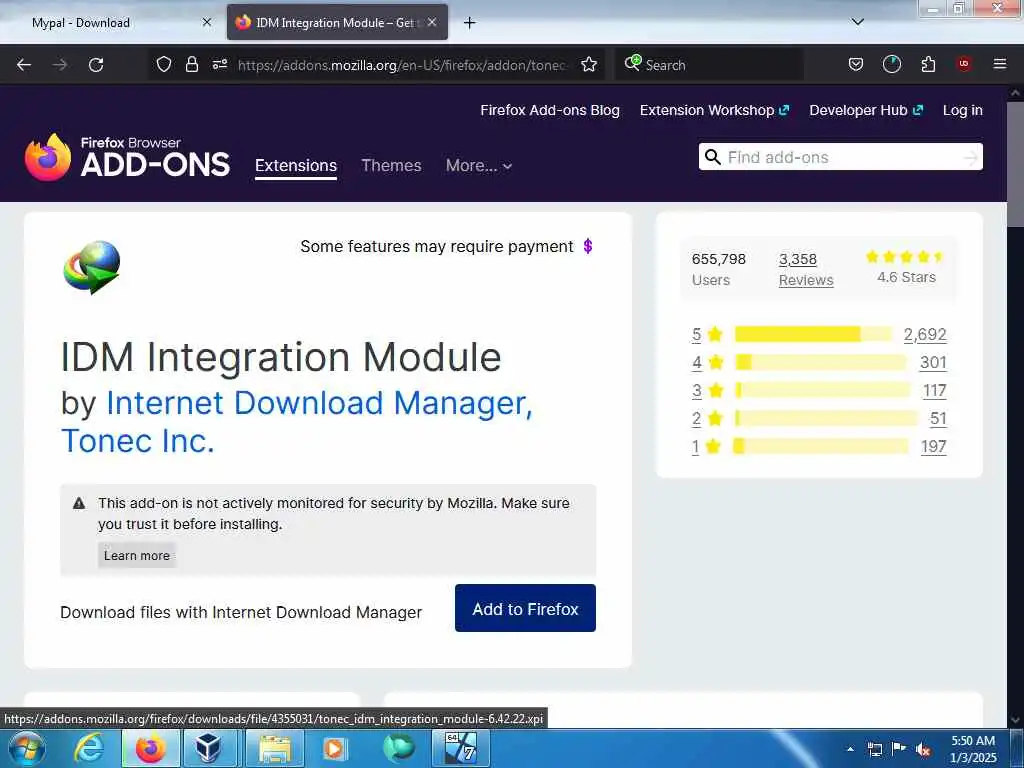Click Log in
The image size is (1024, 768).
pyautogui.click(x=963, y=110)
